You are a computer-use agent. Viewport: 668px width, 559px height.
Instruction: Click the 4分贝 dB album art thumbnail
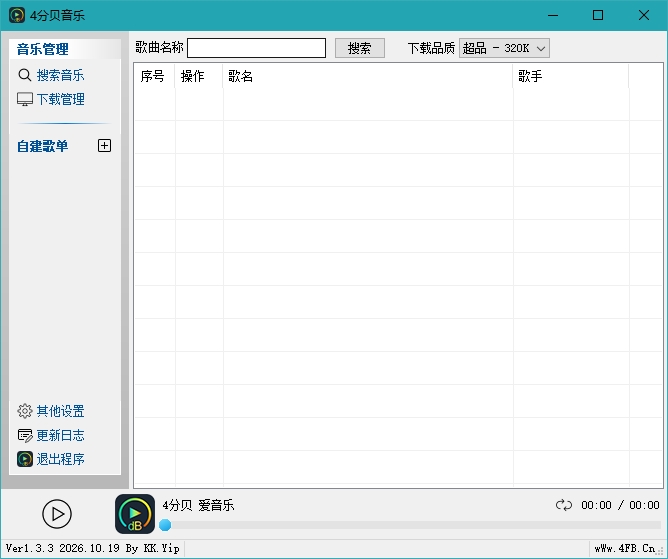point(135,513)
